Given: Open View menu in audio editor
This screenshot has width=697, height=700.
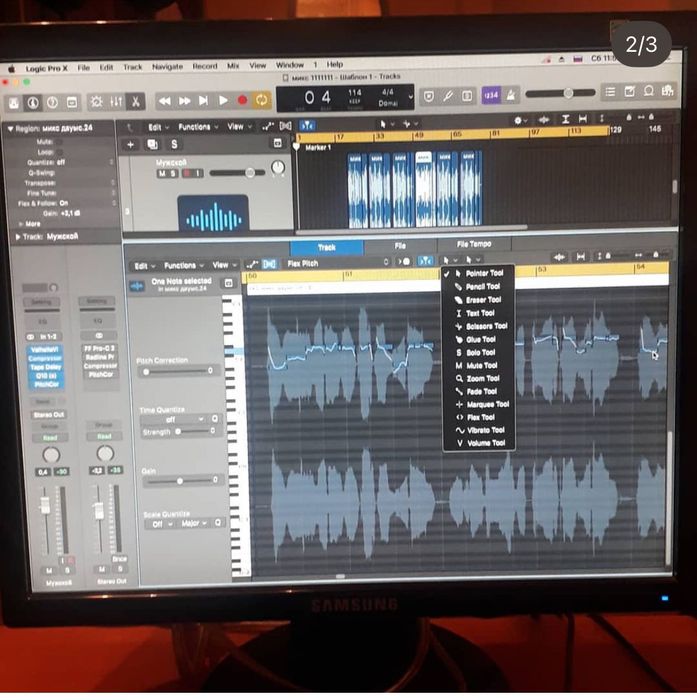Looking at the screenshot, I should (224, 265).
